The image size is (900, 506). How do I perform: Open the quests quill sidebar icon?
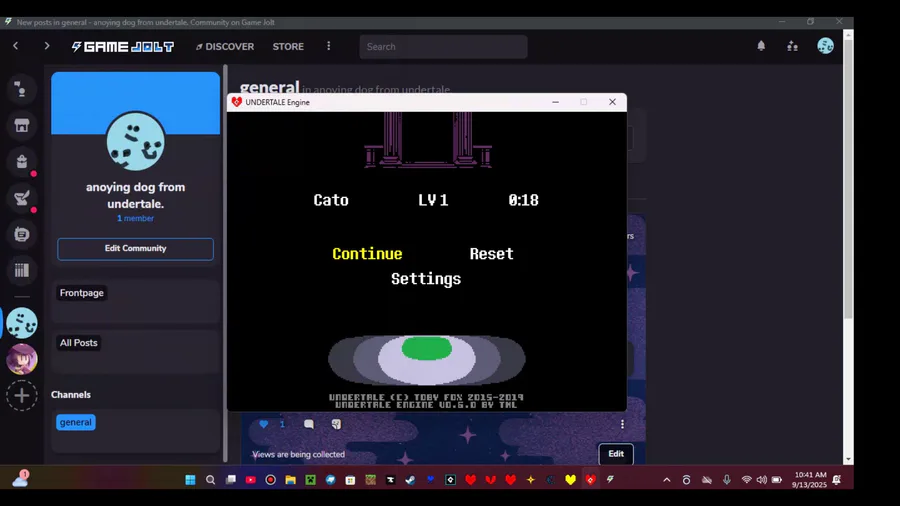pyautogui.click(x=22, y=198)
